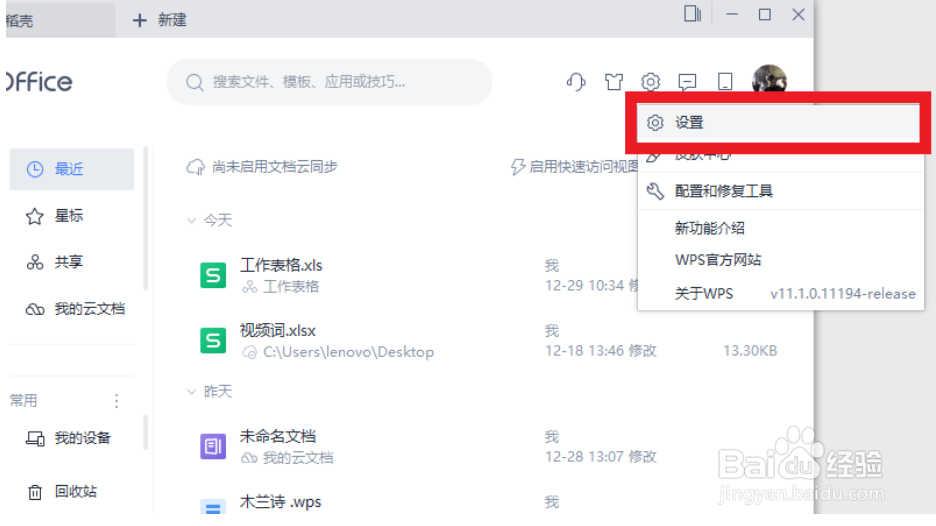Click the purple document icon for 未命名文档
This screenshot has width=936, height=526.
coord(213,446)
